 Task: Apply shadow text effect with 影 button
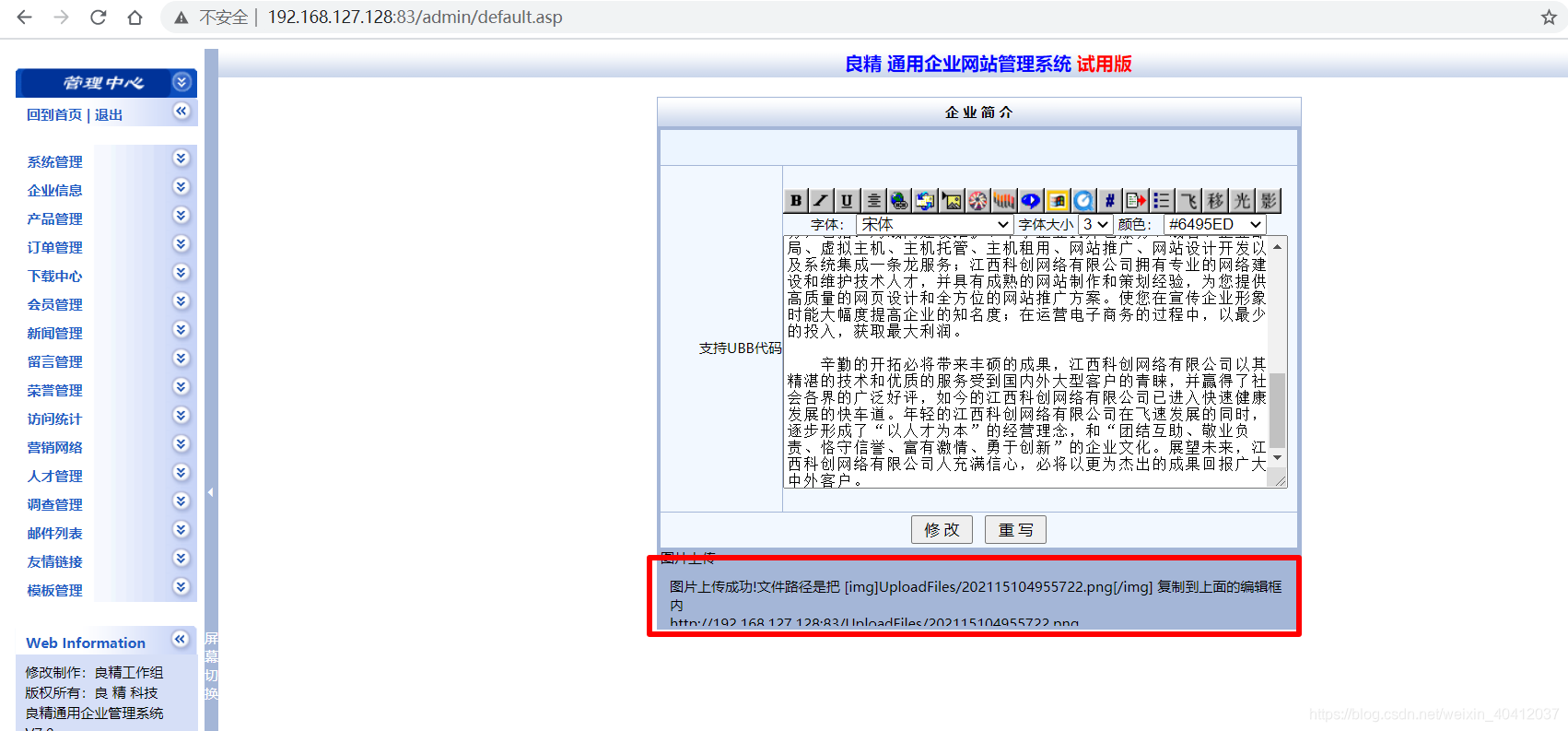[1269, 201]
